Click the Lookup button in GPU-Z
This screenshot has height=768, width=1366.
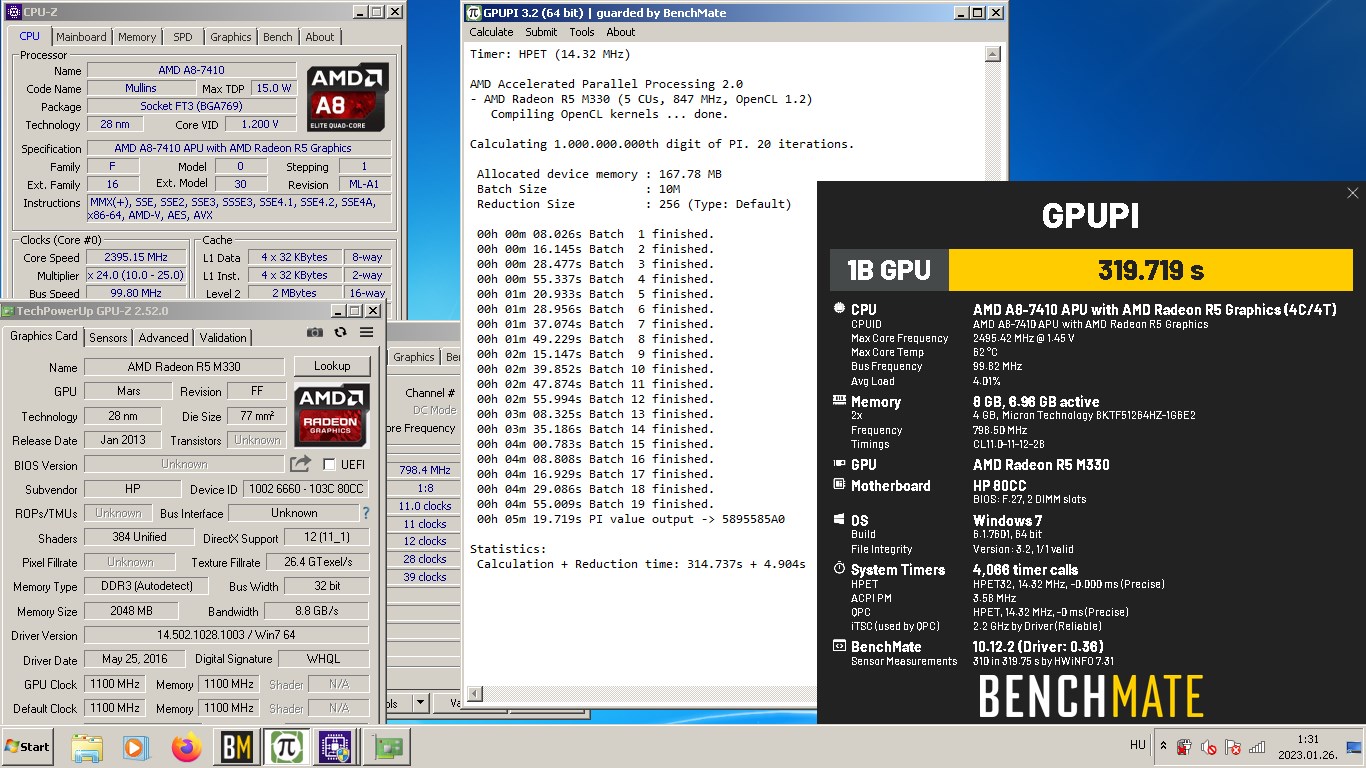pos(332,366)
